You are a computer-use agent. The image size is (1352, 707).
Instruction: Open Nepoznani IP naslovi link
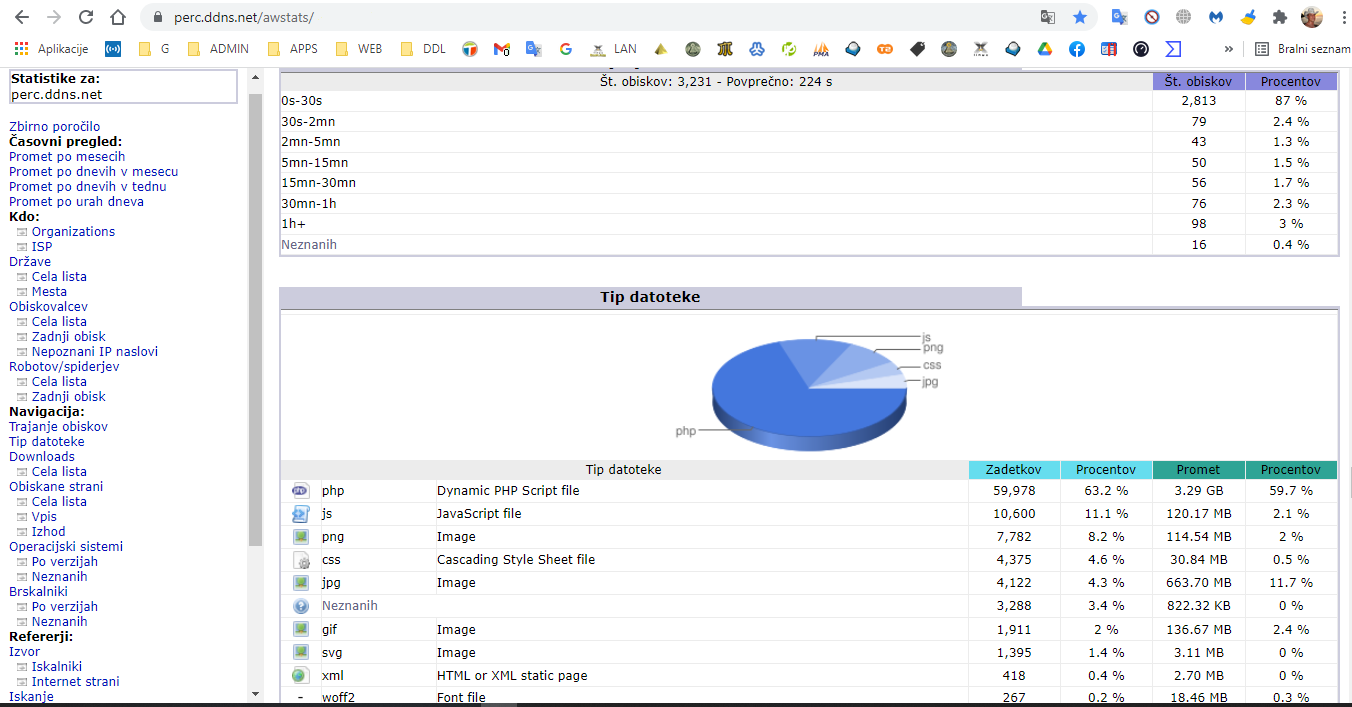(95, 351)
